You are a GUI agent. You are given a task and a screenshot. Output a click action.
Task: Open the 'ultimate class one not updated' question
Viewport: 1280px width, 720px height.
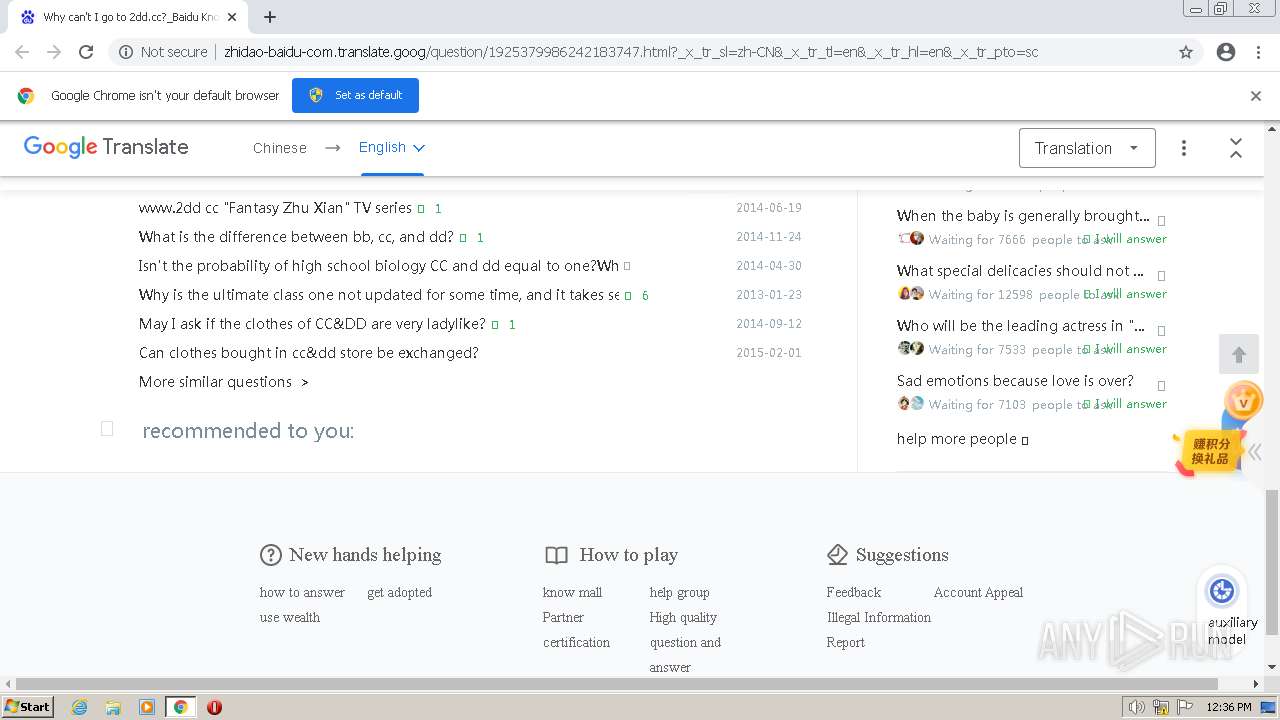pos(379,295)
